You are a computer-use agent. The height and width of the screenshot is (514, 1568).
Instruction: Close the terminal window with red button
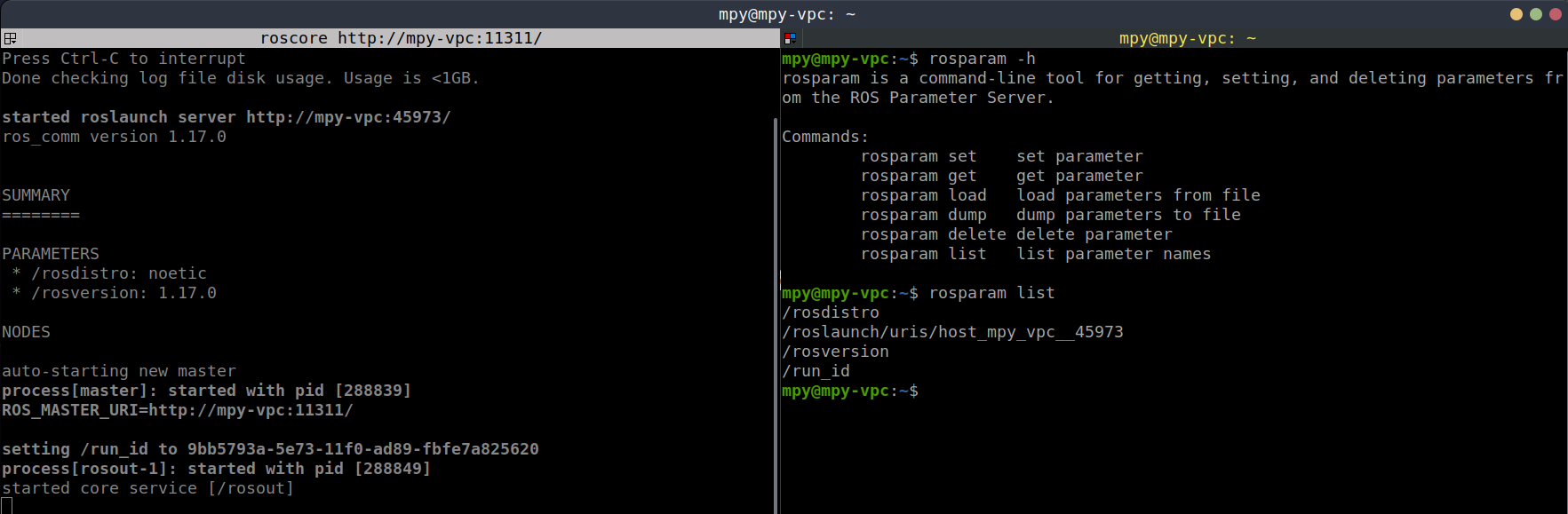tap(1555, 14)
